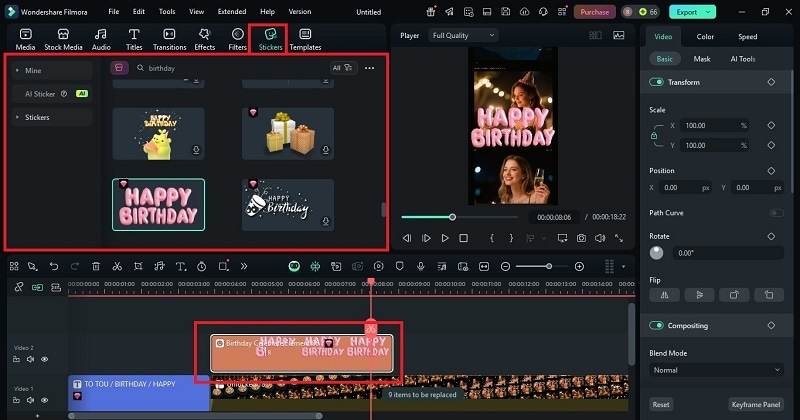Select the pink Happy Birthday sticker thumbnail
Screen dimensions: 800x420
pos(159,205)
